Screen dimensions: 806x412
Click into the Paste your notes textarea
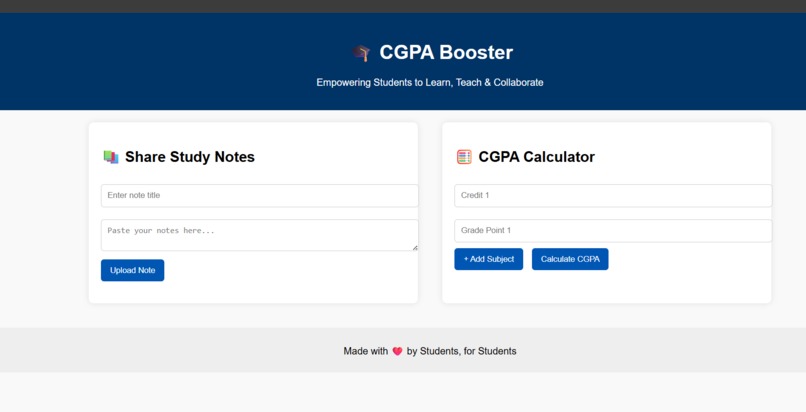260,235
